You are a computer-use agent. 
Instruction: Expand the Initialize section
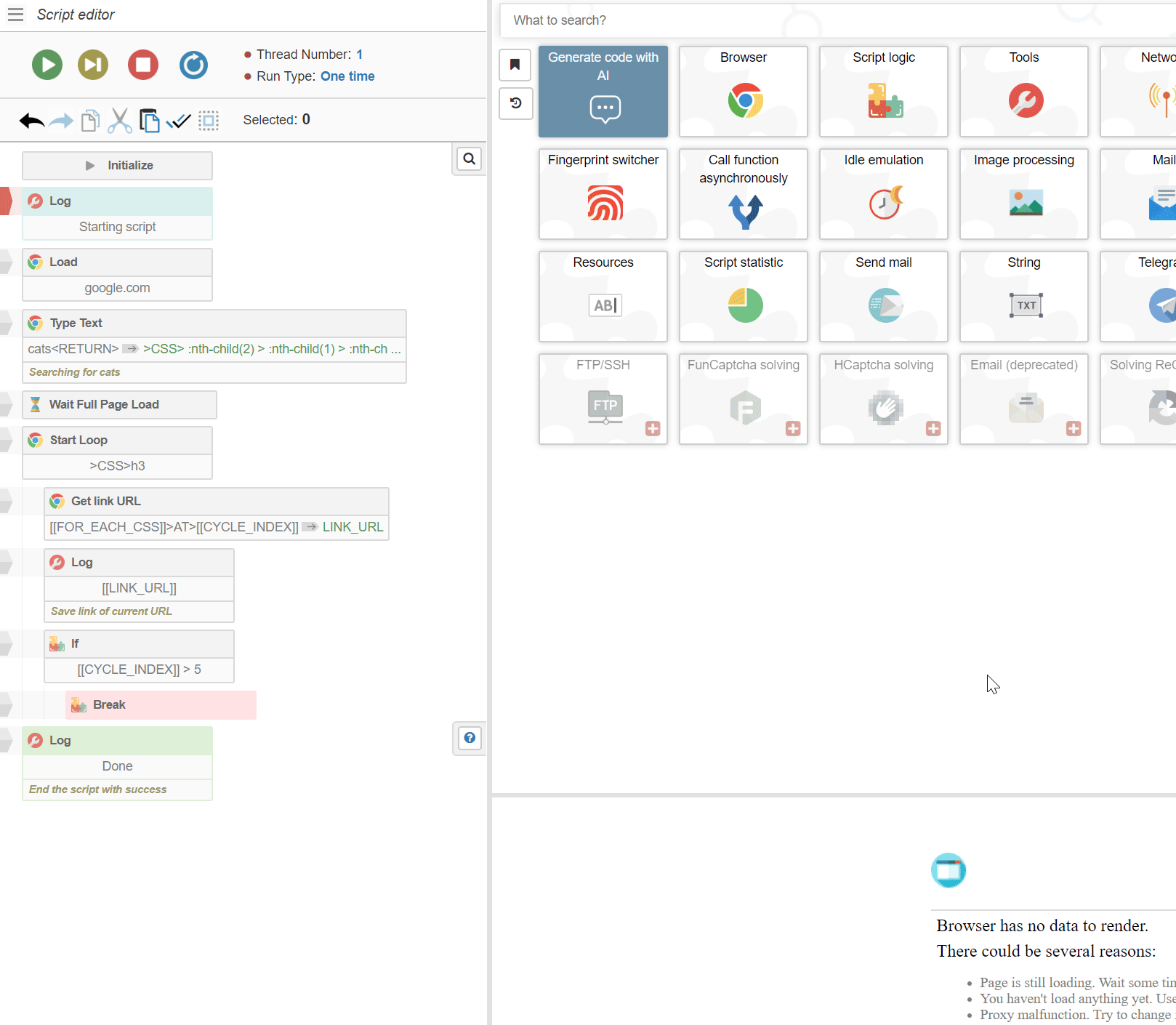[x=117, y=166]
